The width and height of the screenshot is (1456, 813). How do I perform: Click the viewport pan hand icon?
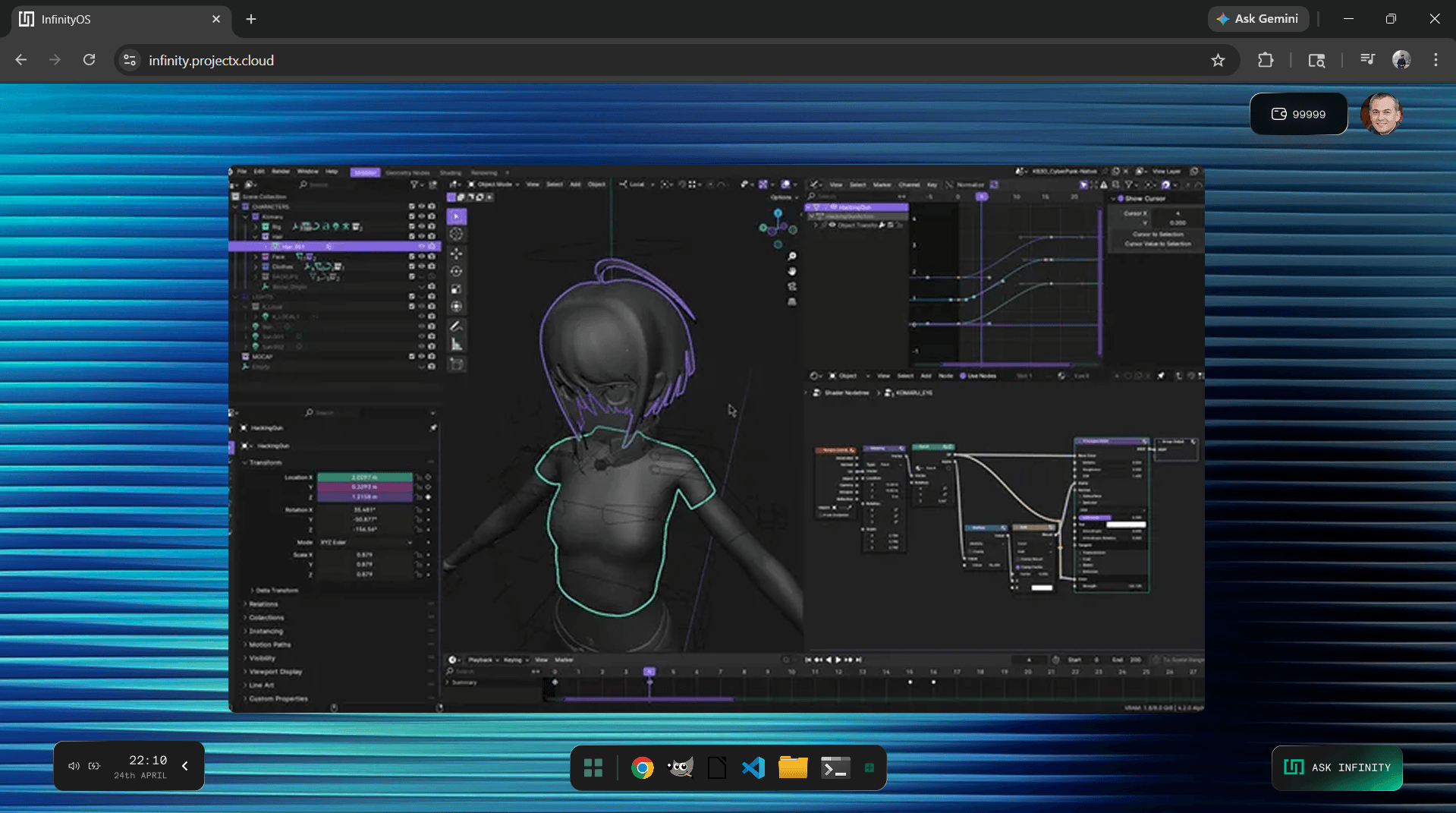tap(792, 271)
